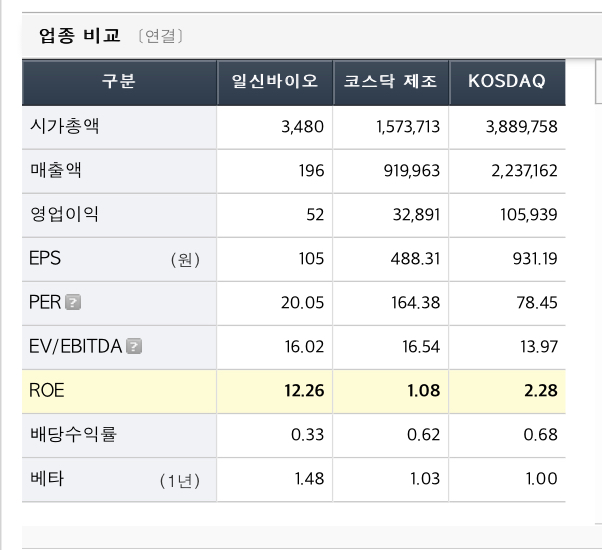
Task: Select EV/EBITDA value 13.97
Action: pyautogui.click(x=539, y=347)
